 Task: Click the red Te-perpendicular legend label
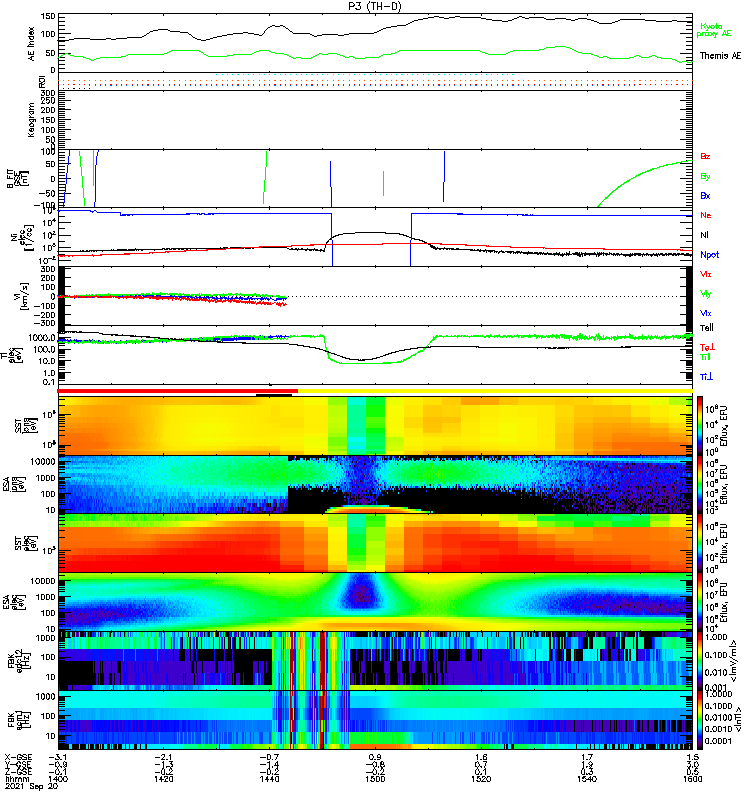pyautogui.click(x=707, y=347)
